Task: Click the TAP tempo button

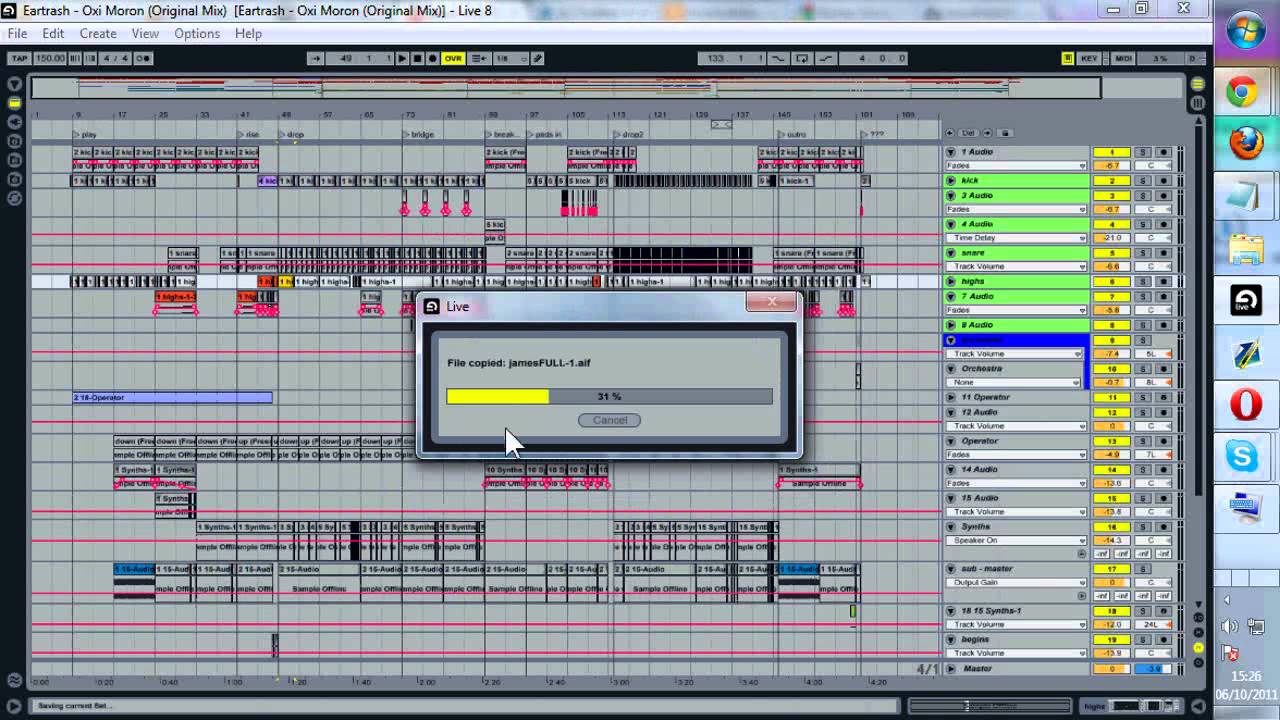Action: tap(19, 58)
